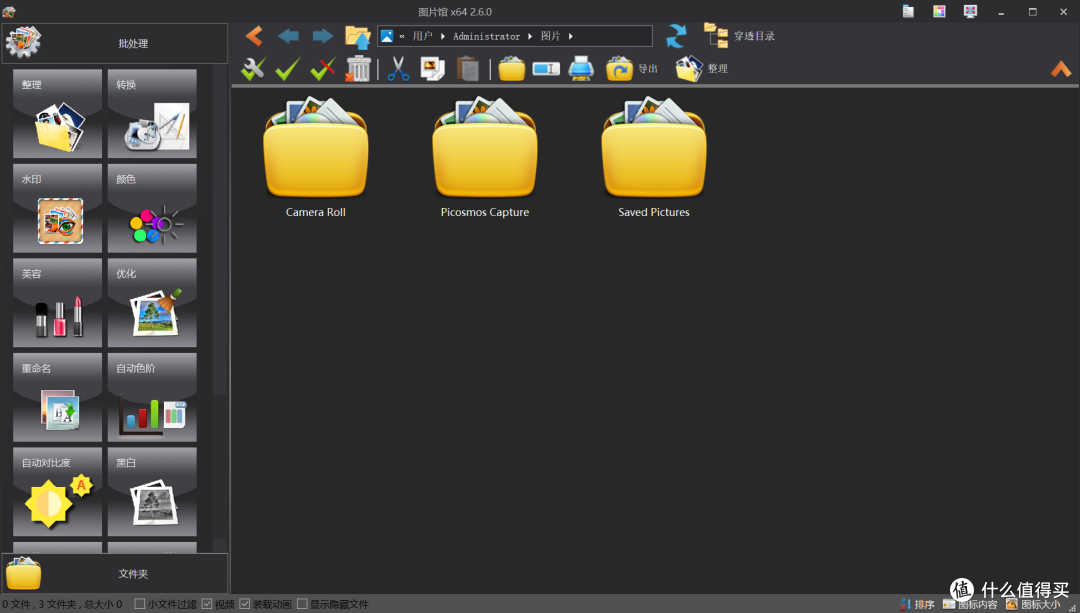Cut selection with scissors icon

pyautogui.click(x=398, y=68)
